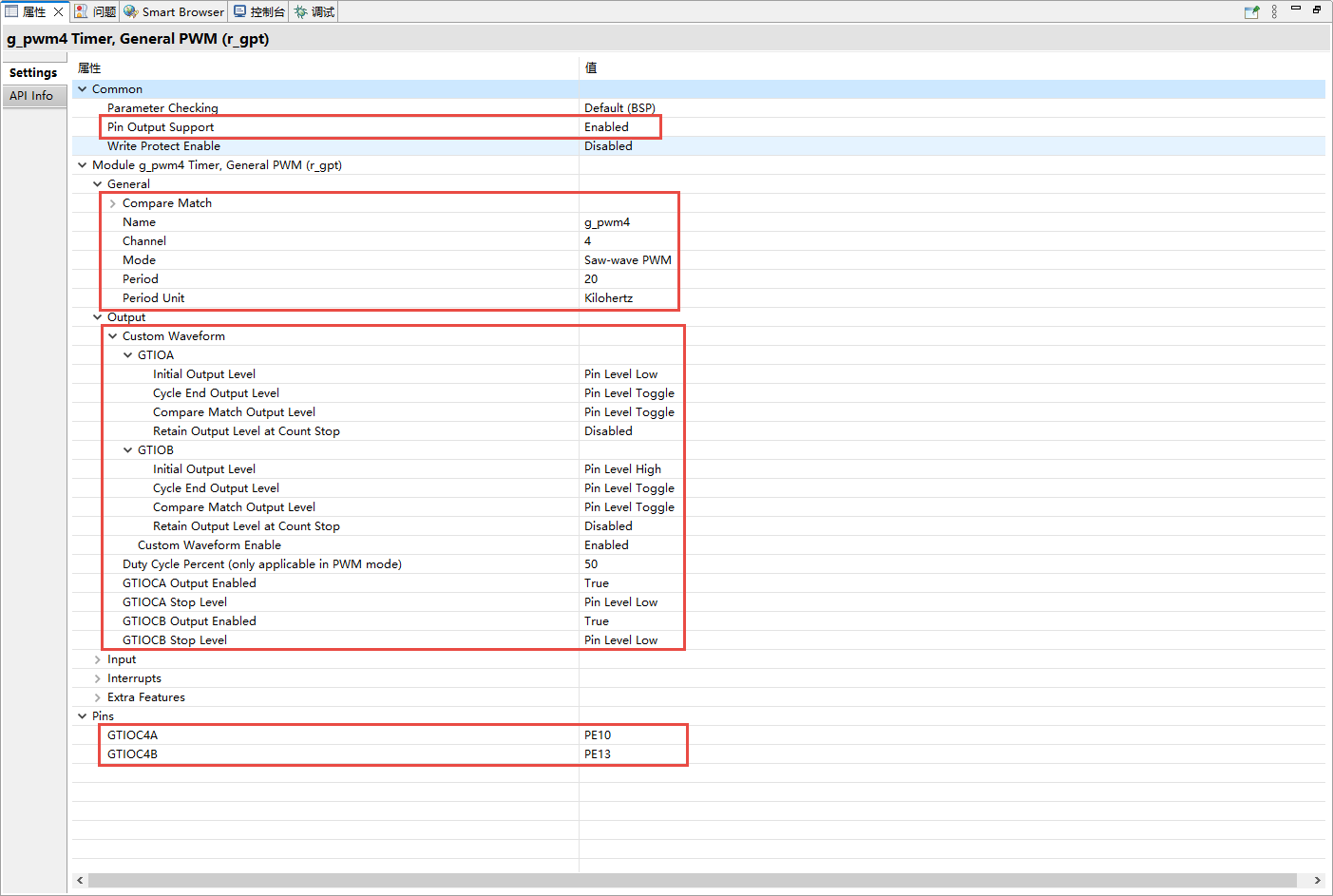Switch to the 问题 tab
The width and height of the screenshot is (1333, 896).
click(96, 11)
